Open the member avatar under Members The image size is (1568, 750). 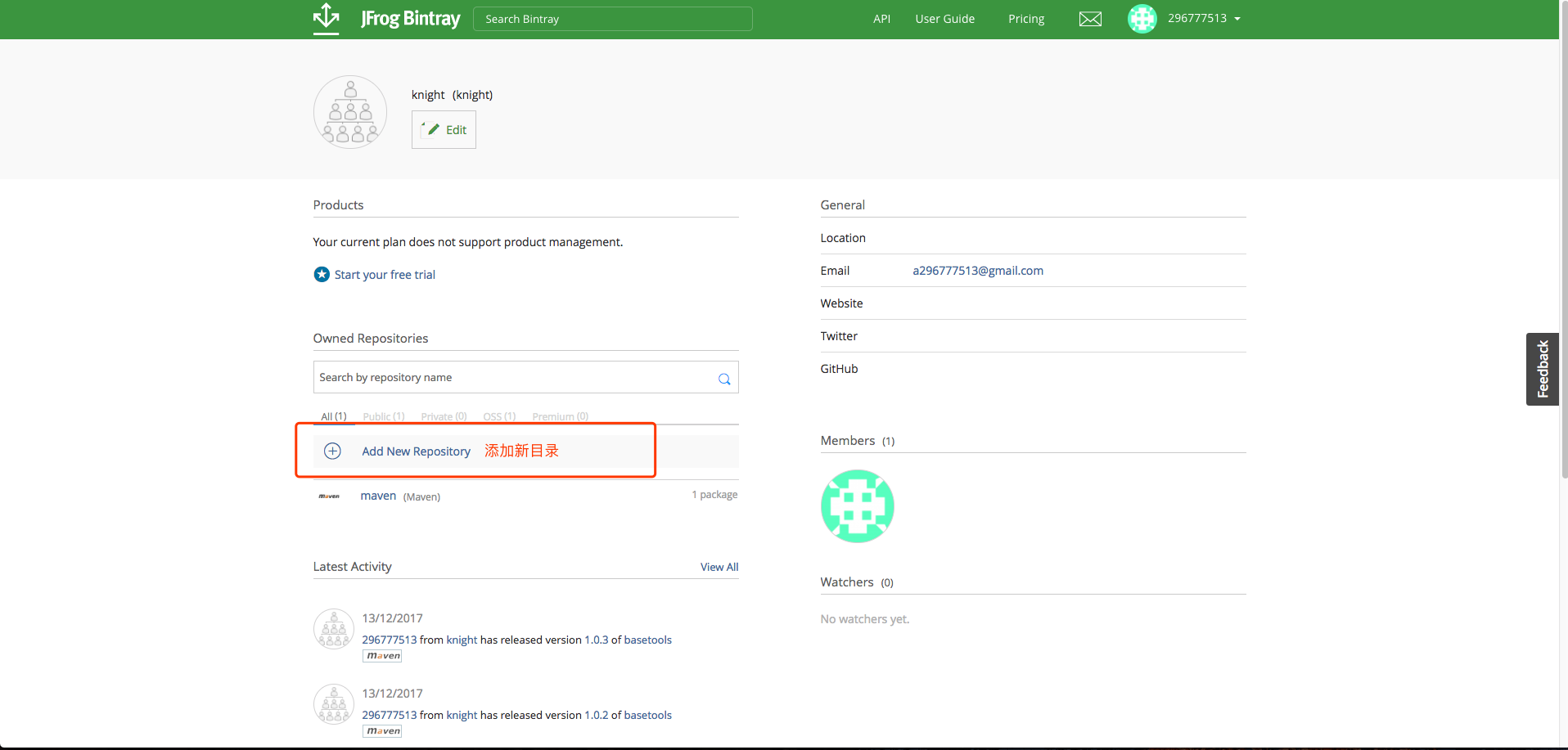[857, 506]
